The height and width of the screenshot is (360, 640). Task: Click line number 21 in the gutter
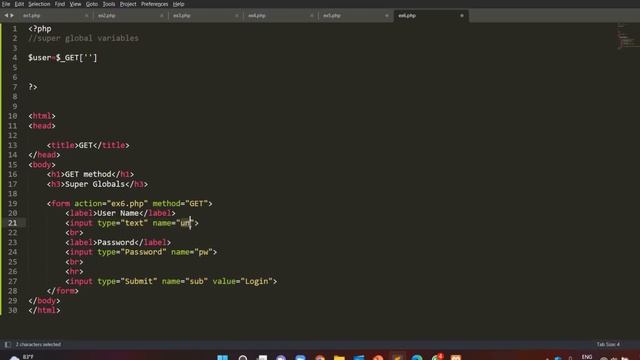pyautogui.click(x=13, y=223)
